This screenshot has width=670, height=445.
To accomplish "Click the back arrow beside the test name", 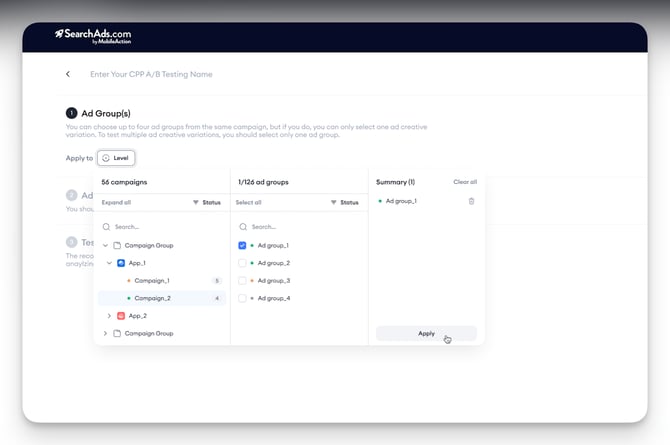I will 68,74.
